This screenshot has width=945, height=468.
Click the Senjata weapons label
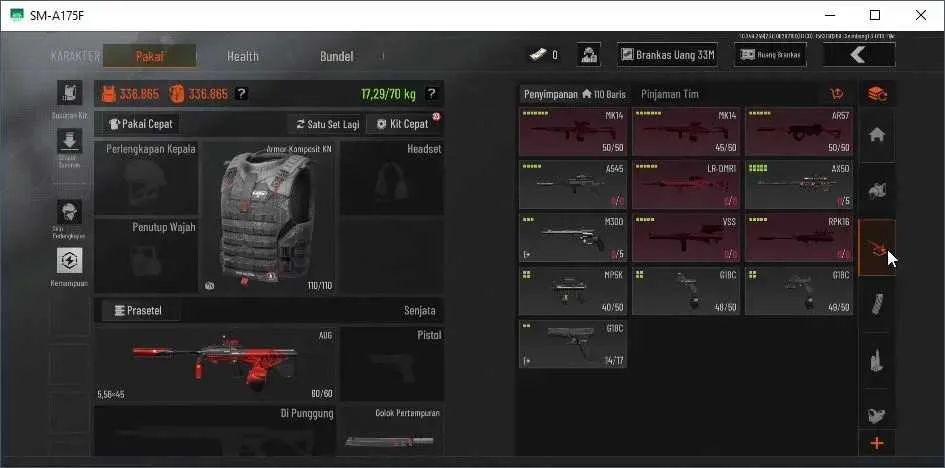click(x=419, y=311)
